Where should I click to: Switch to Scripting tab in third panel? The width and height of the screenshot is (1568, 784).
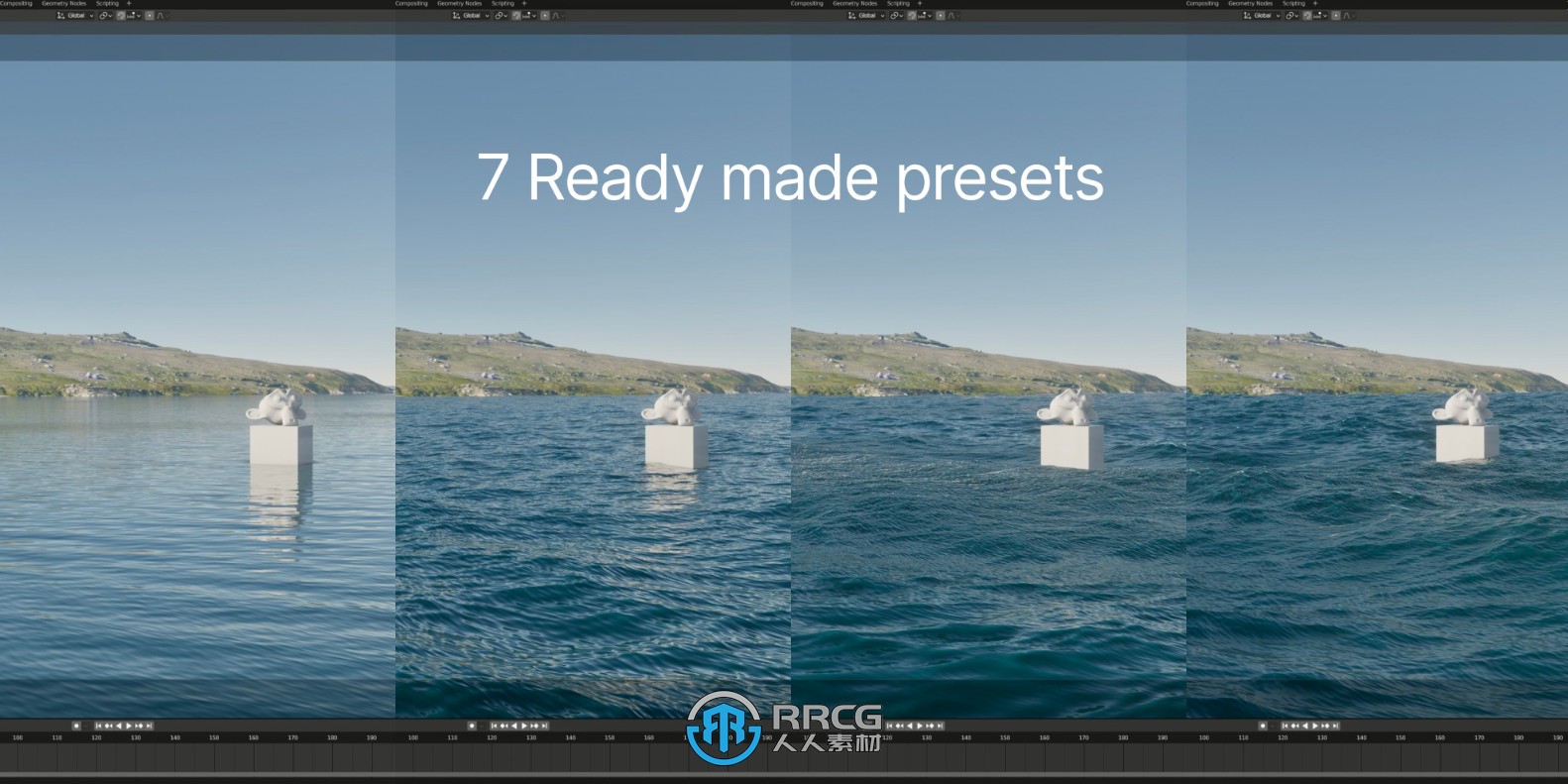click(x=898, y=3)
